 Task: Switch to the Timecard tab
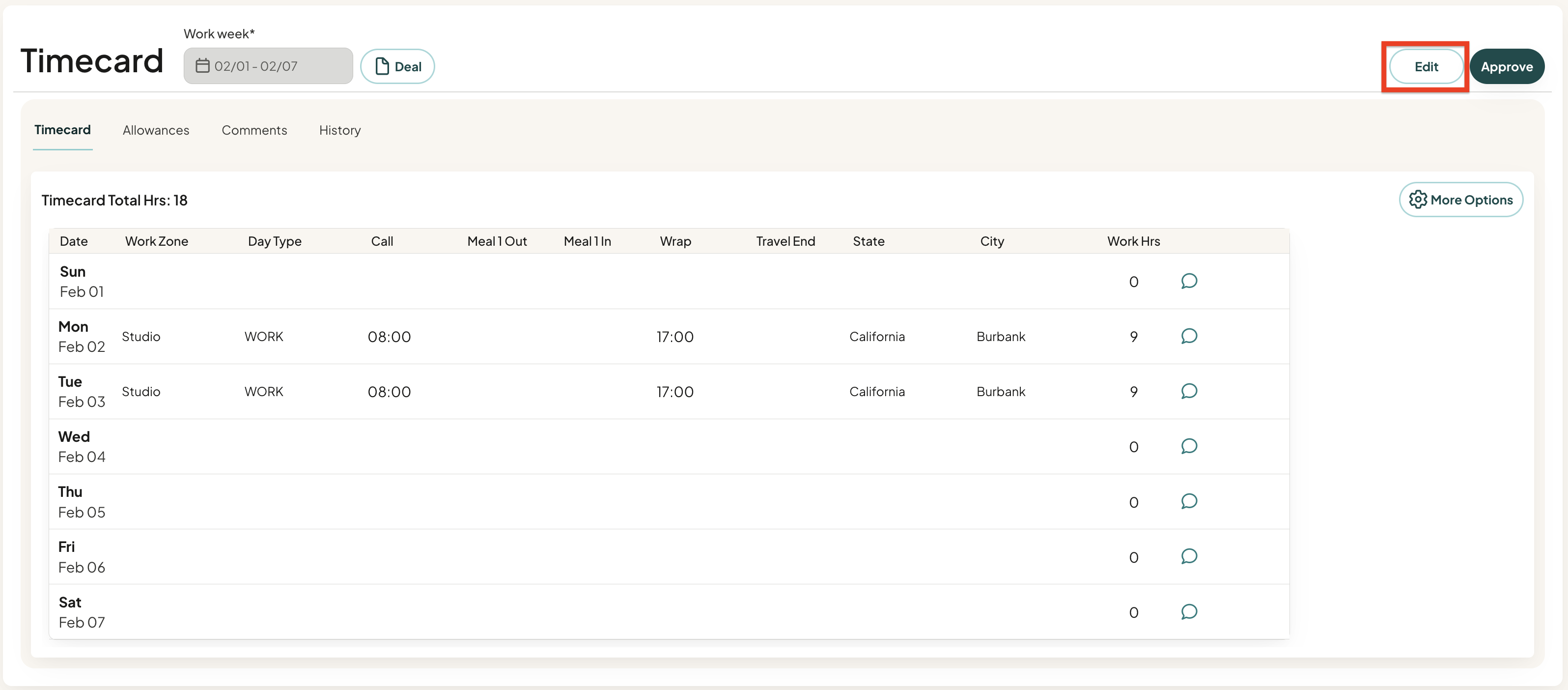pyautogui.click(x=62, y=130)
